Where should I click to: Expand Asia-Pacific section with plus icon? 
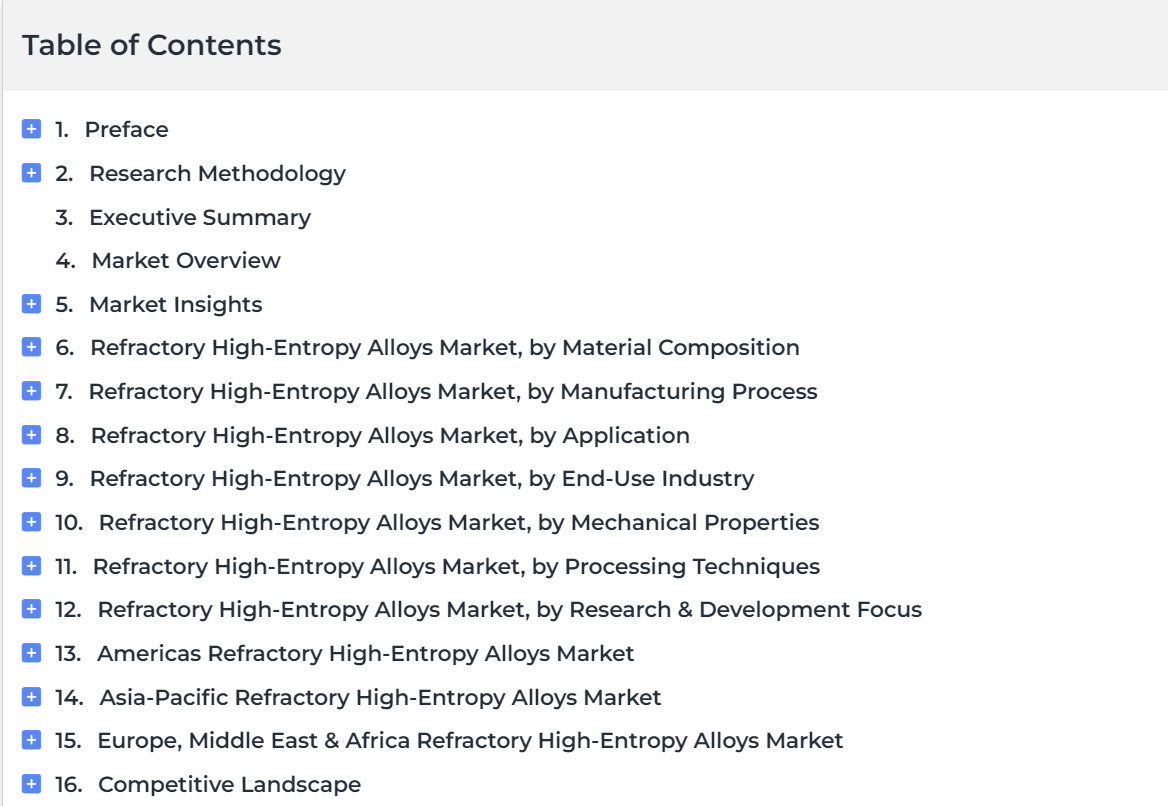point(31,697)
